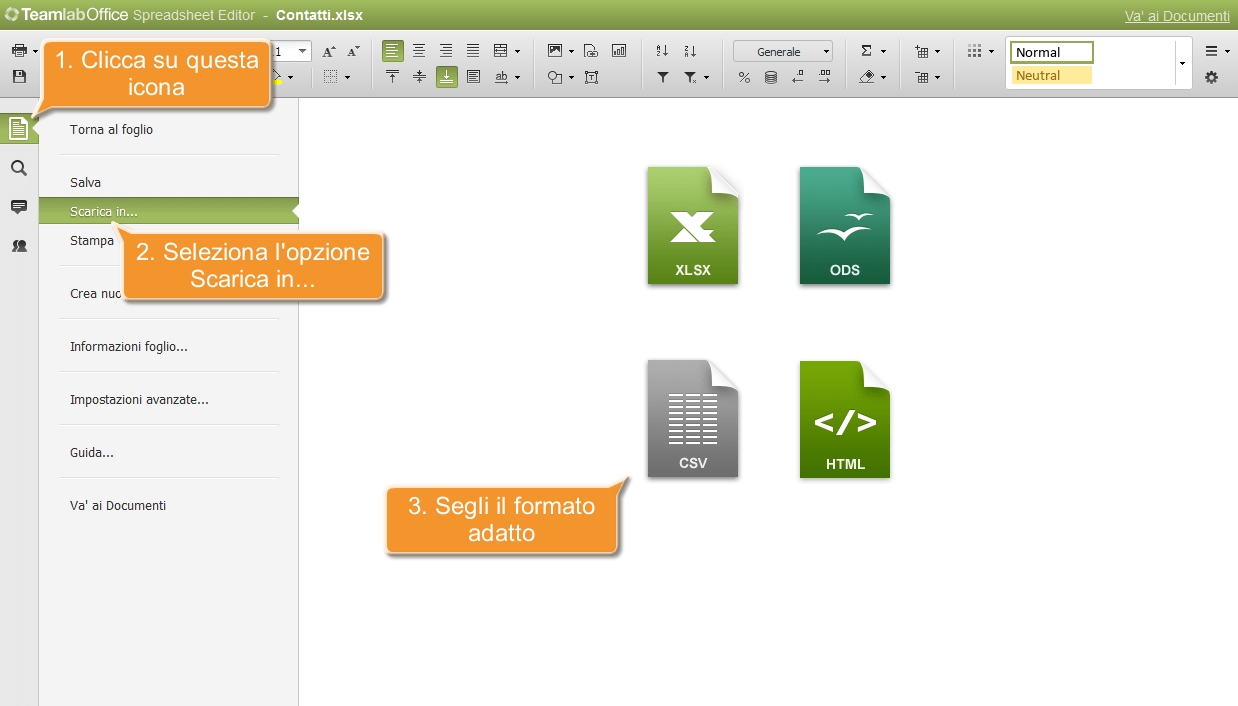Viewport: 1238px width, 706px height.
Task: Open the Chat users panel icon
Action: point(18,245)
